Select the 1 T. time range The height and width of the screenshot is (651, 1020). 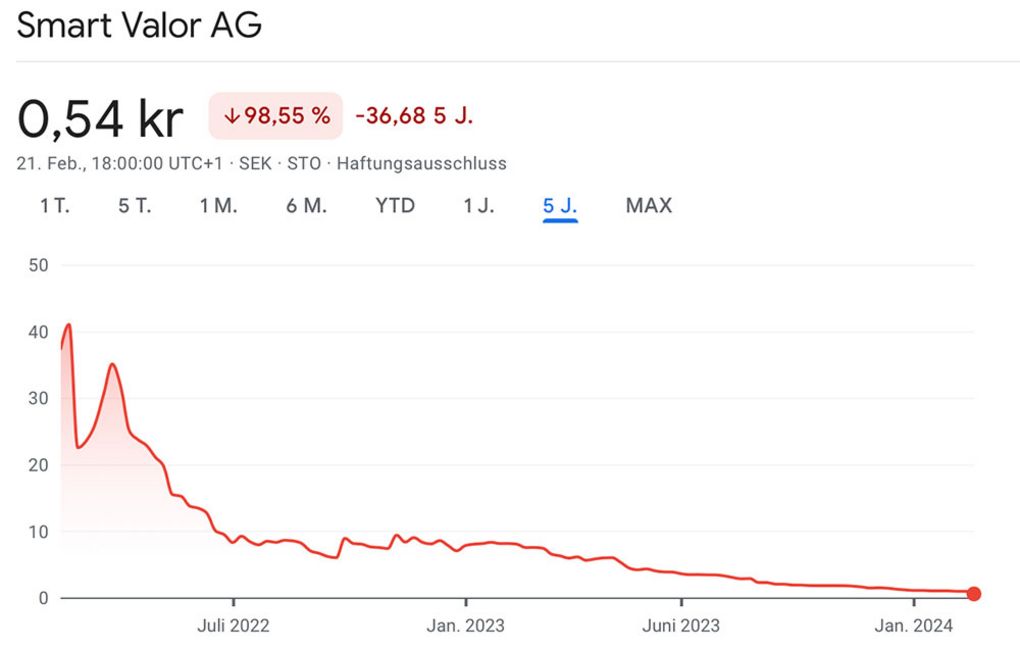point(55,206)
